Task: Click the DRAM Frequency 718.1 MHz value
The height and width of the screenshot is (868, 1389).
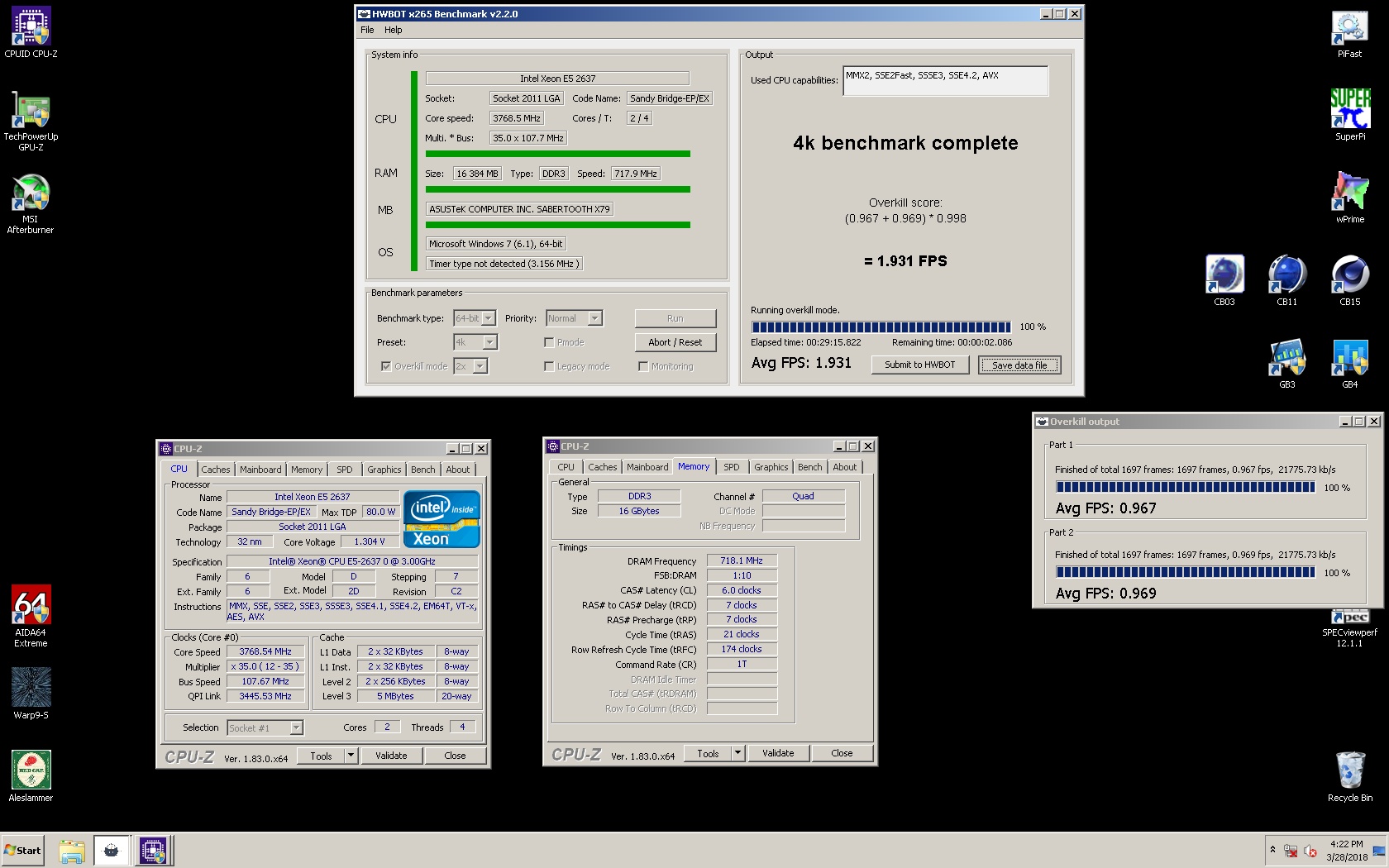Action: point(742,560)
